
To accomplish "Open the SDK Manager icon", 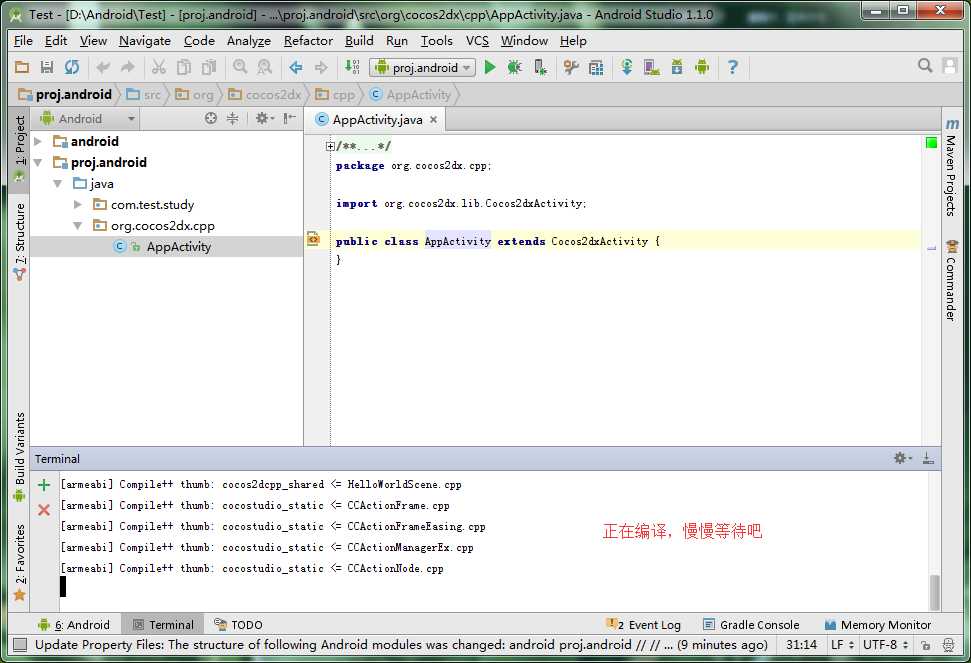I will [677, 67].
